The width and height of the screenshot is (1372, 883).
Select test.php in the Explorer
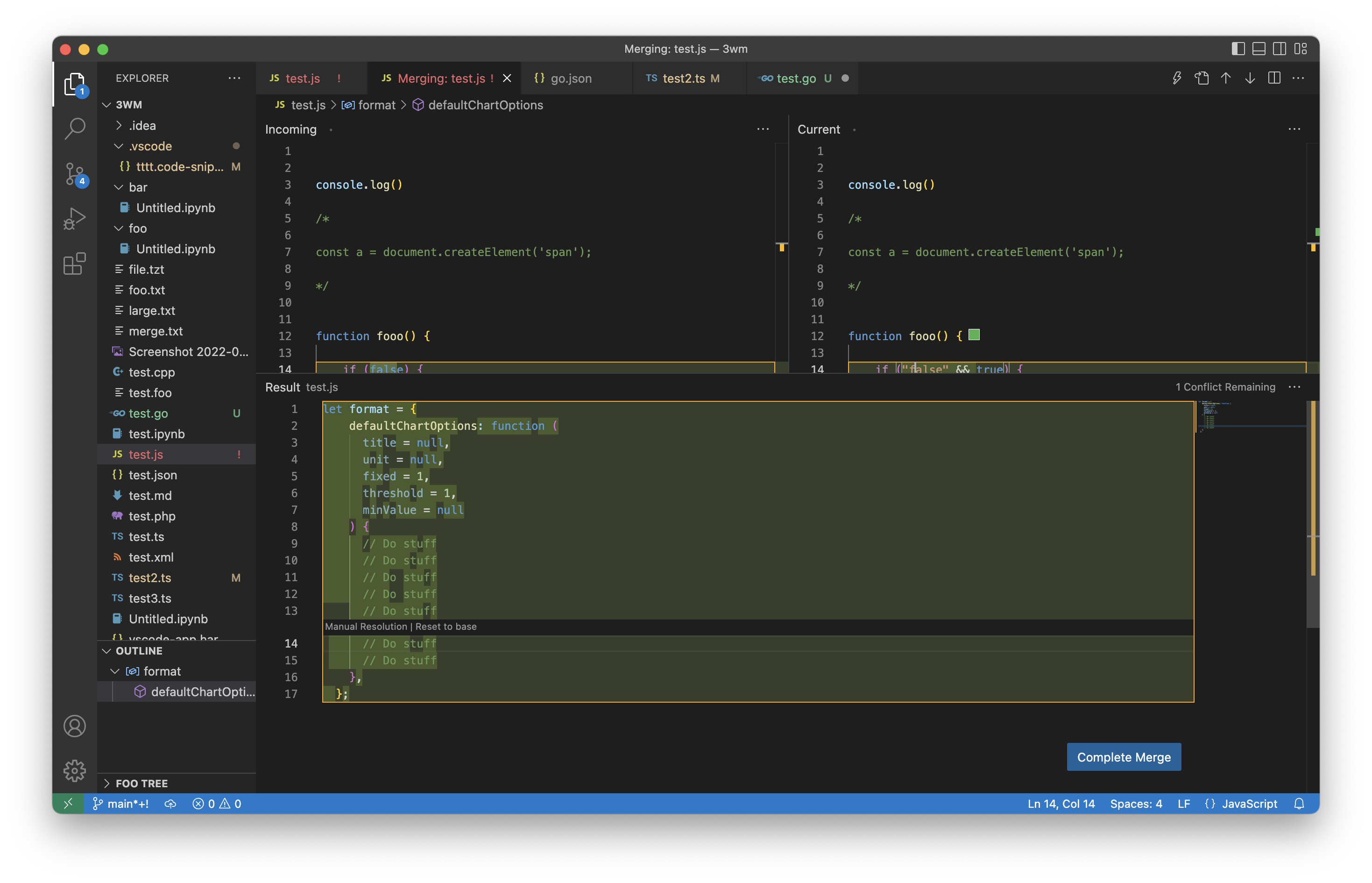pyautogui.click(x=152, y=516)
